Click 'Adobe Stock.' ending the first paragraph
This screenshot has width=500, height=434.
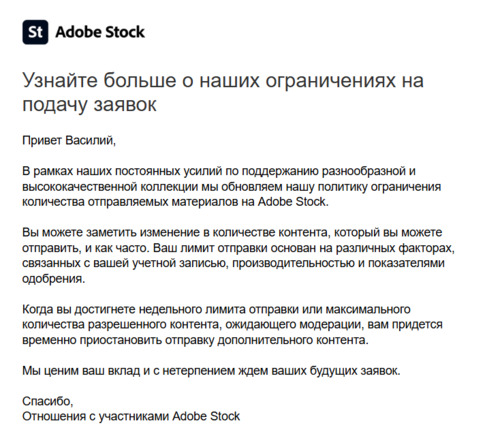[x=293, y=202]
